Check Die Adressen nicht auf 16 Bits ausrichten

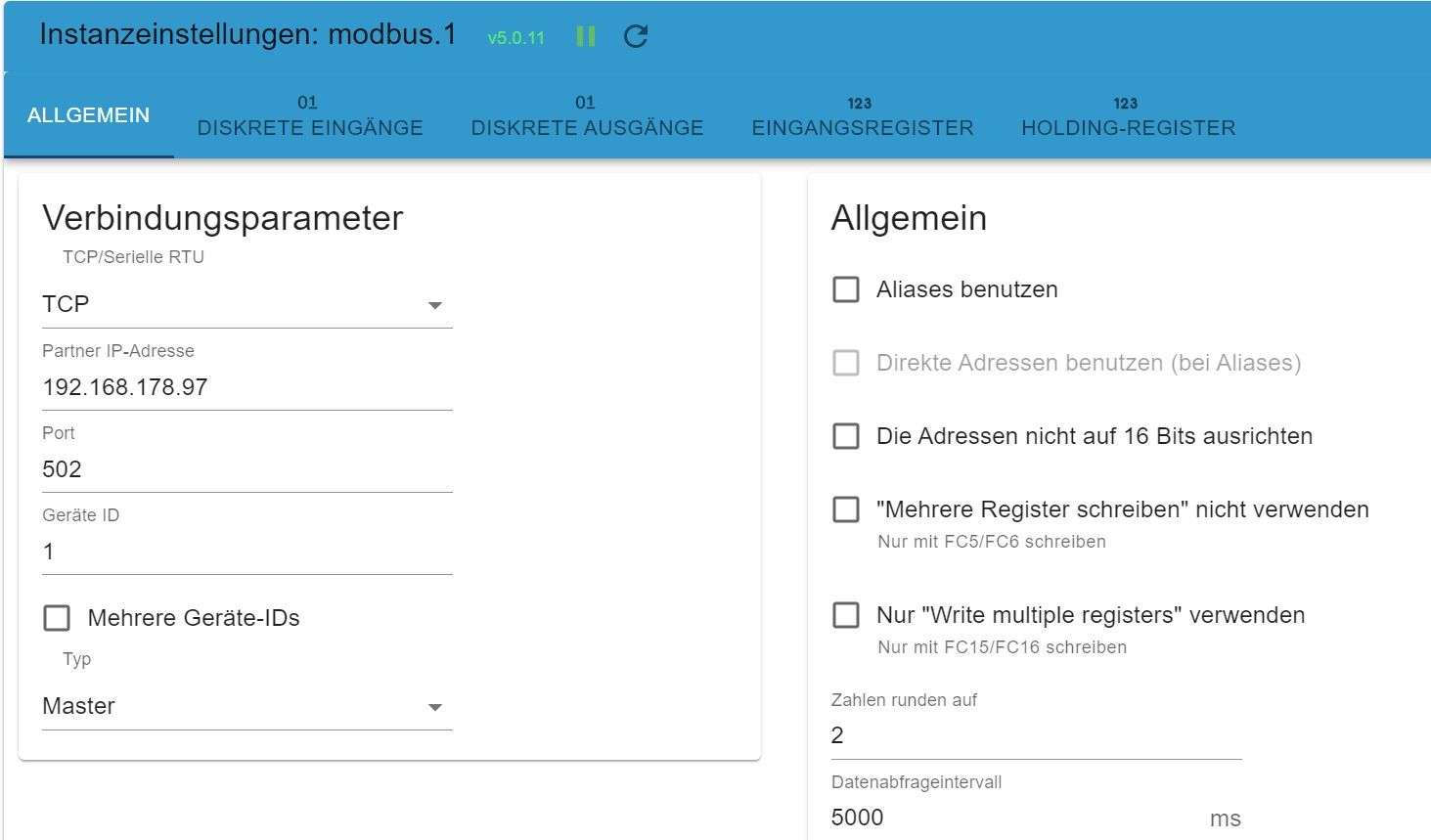pyautogui.click(x=846, y=436)
